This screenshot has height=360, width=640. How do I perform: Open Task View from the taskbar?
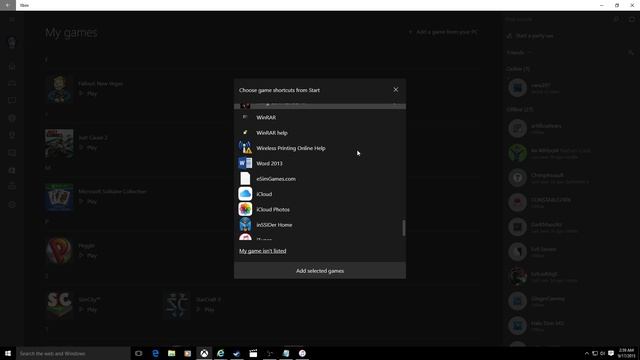[x=139, y=353]
